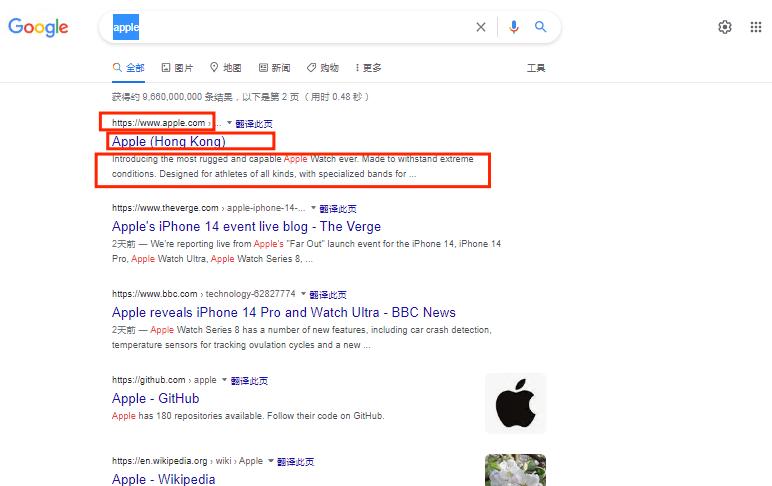Switch to the 图片 (Images) tab
This screenshot has width=772, height=486.
click(x=177, y=68)
